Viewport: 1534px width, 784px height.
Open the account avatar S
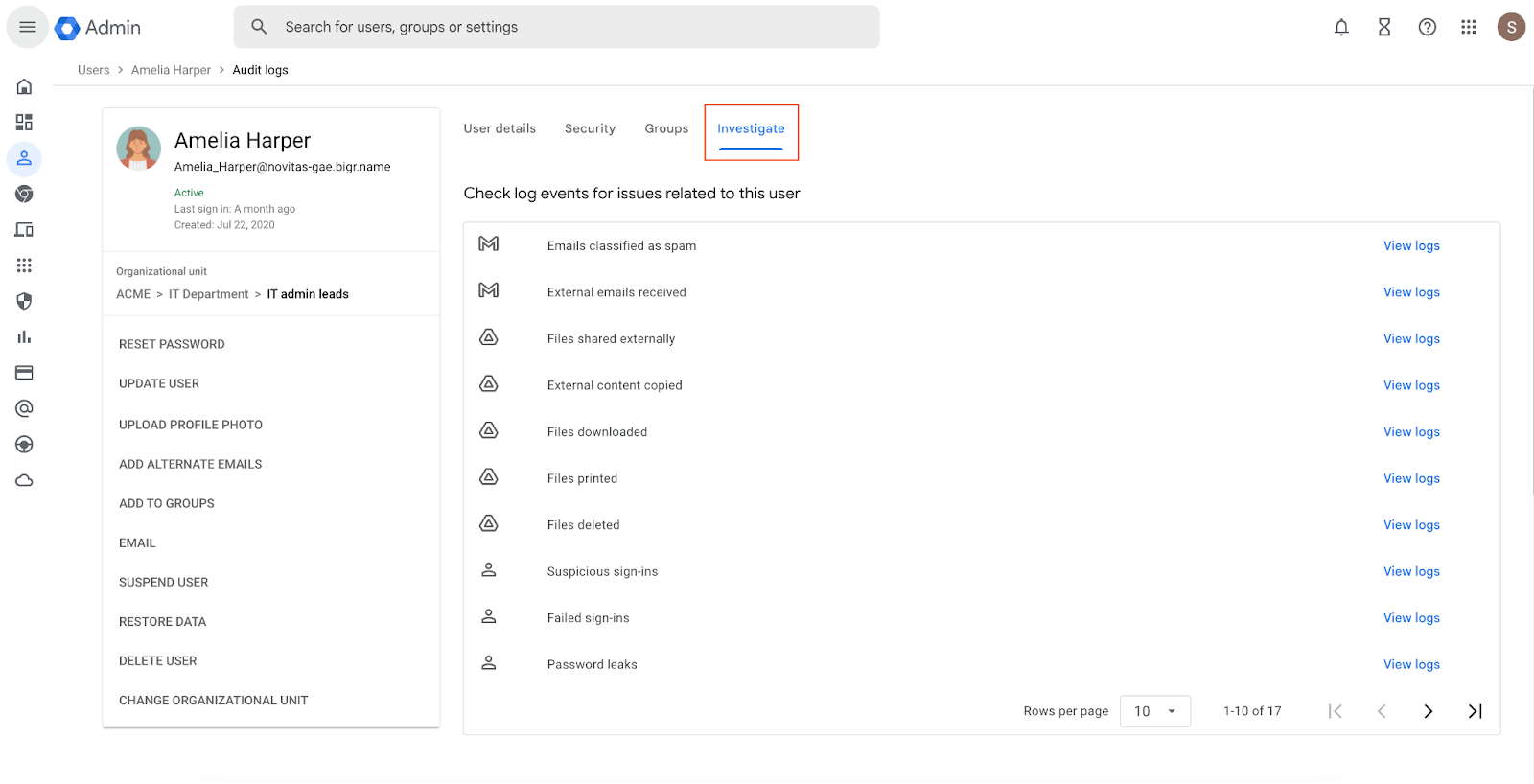coord(1511,27)
